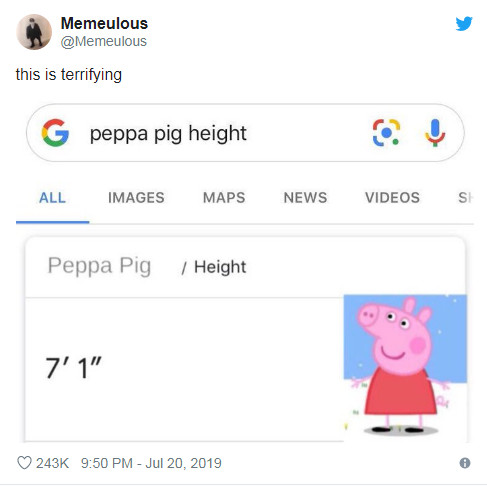Open the tweet timestamp Jul 20, 2019
487x486 pixels.
(x=151, y=463)
